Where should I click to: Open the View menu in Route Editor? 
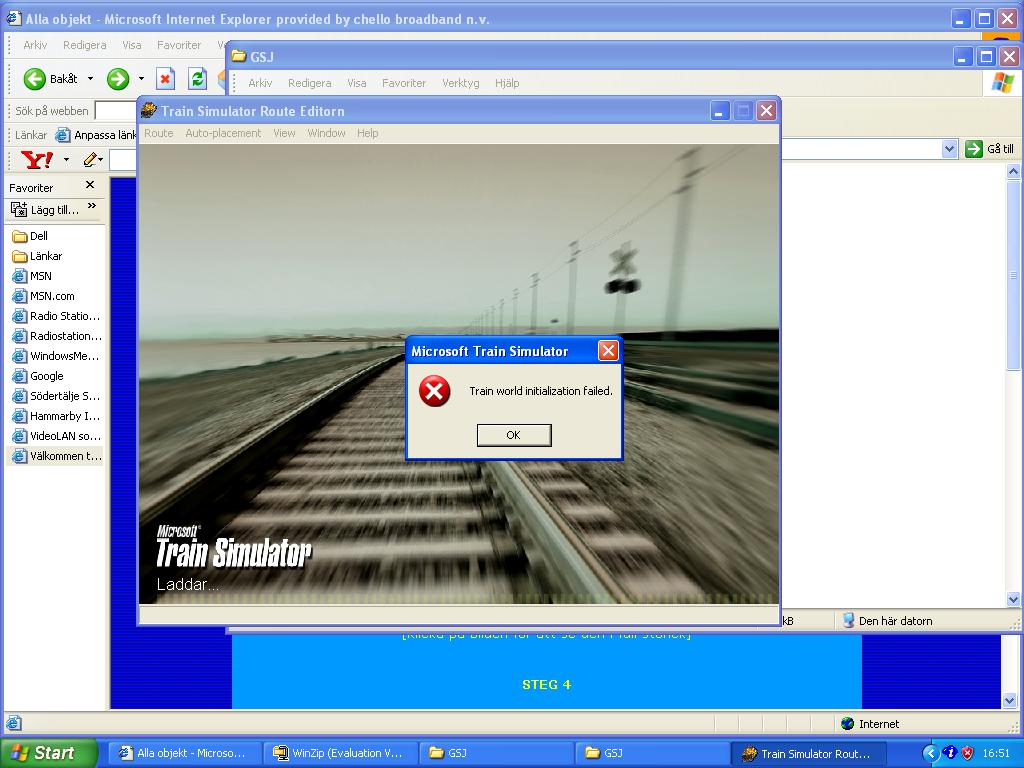pos(284,133)
